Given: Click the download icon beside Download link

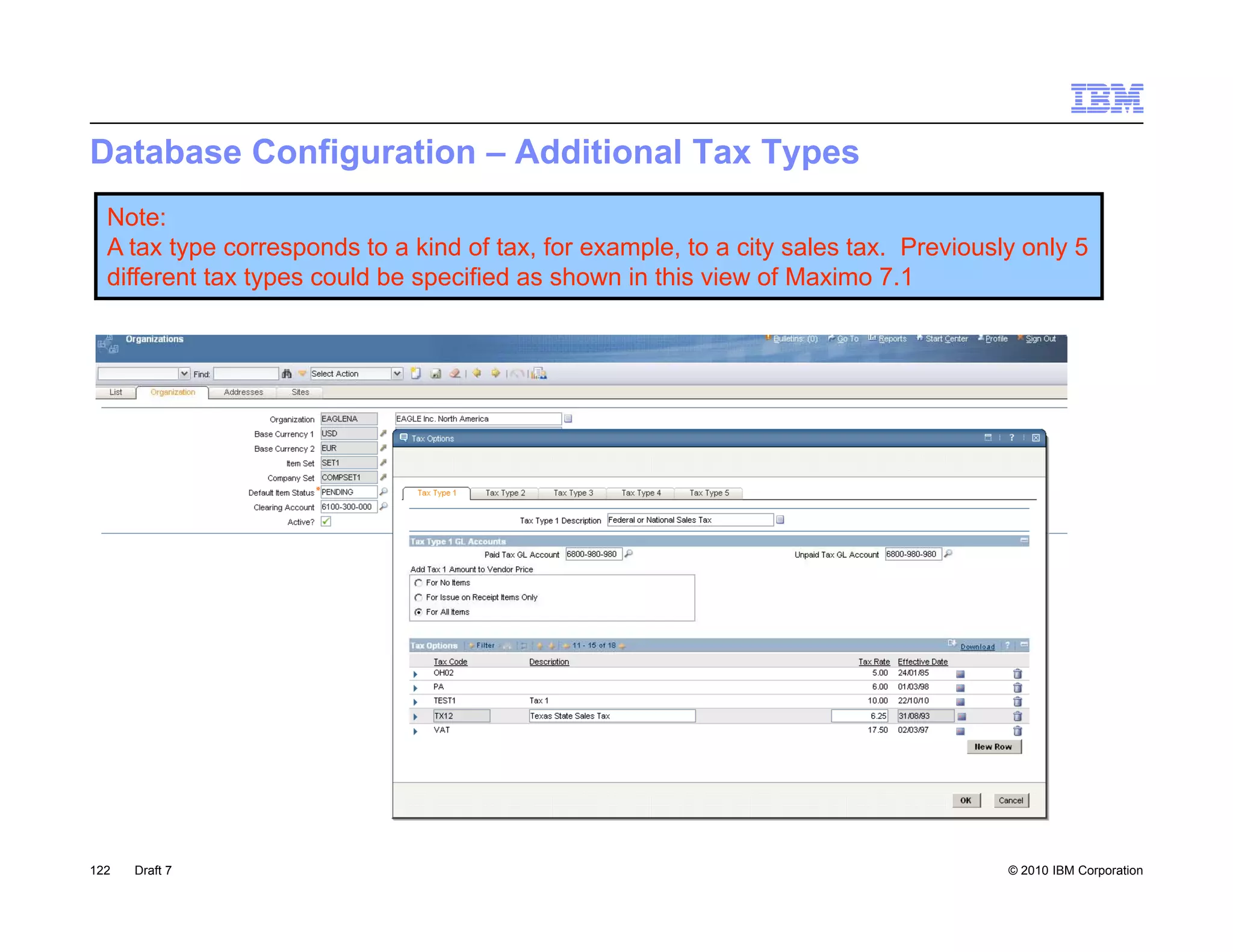Looking at the screenshot, I should click(x=952, y=643).
